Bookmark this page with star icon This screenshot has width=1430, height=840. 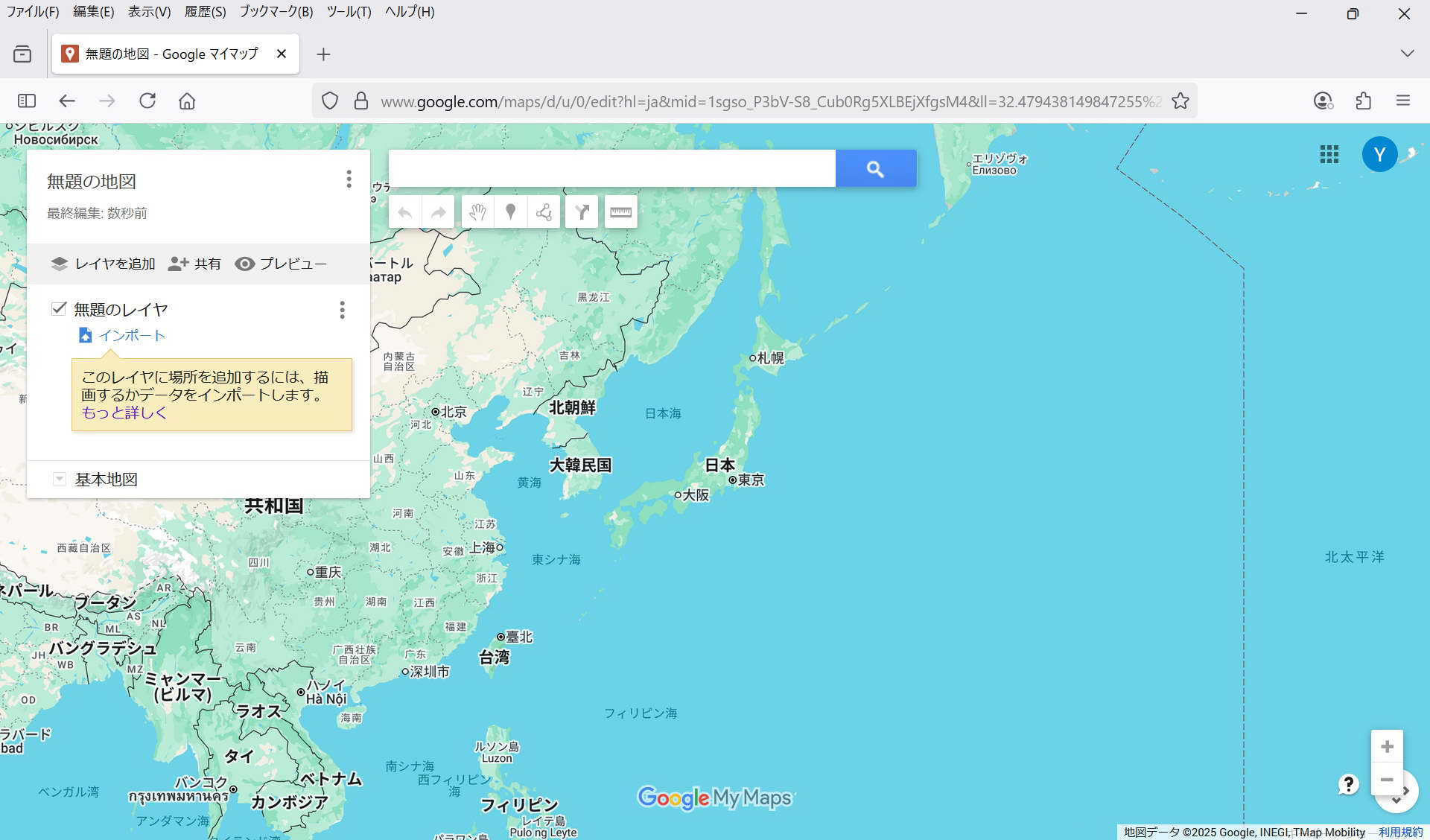click(1180, 101)
